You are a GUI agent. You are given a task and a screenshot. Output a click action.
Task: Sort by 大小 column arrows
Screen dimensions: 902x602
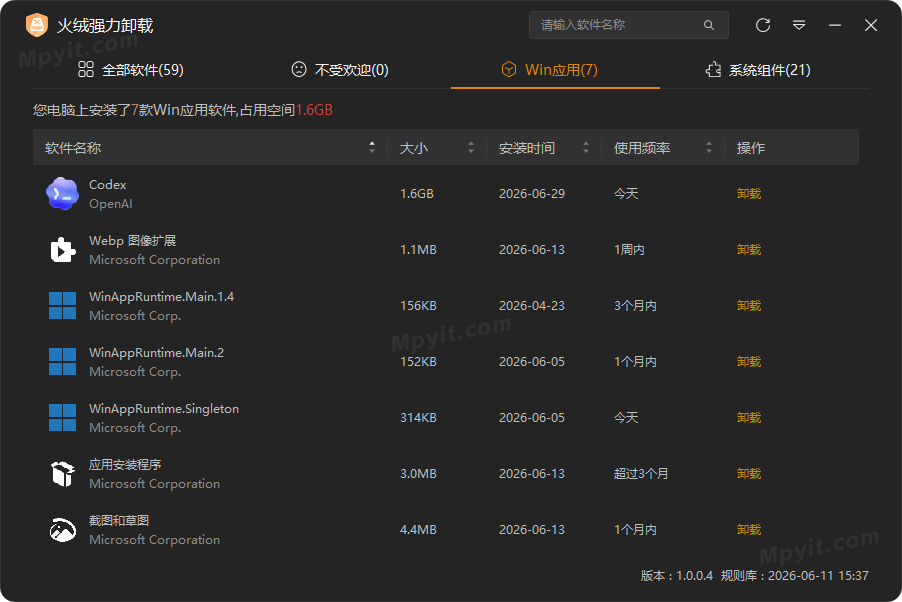(x=471, y=147)
